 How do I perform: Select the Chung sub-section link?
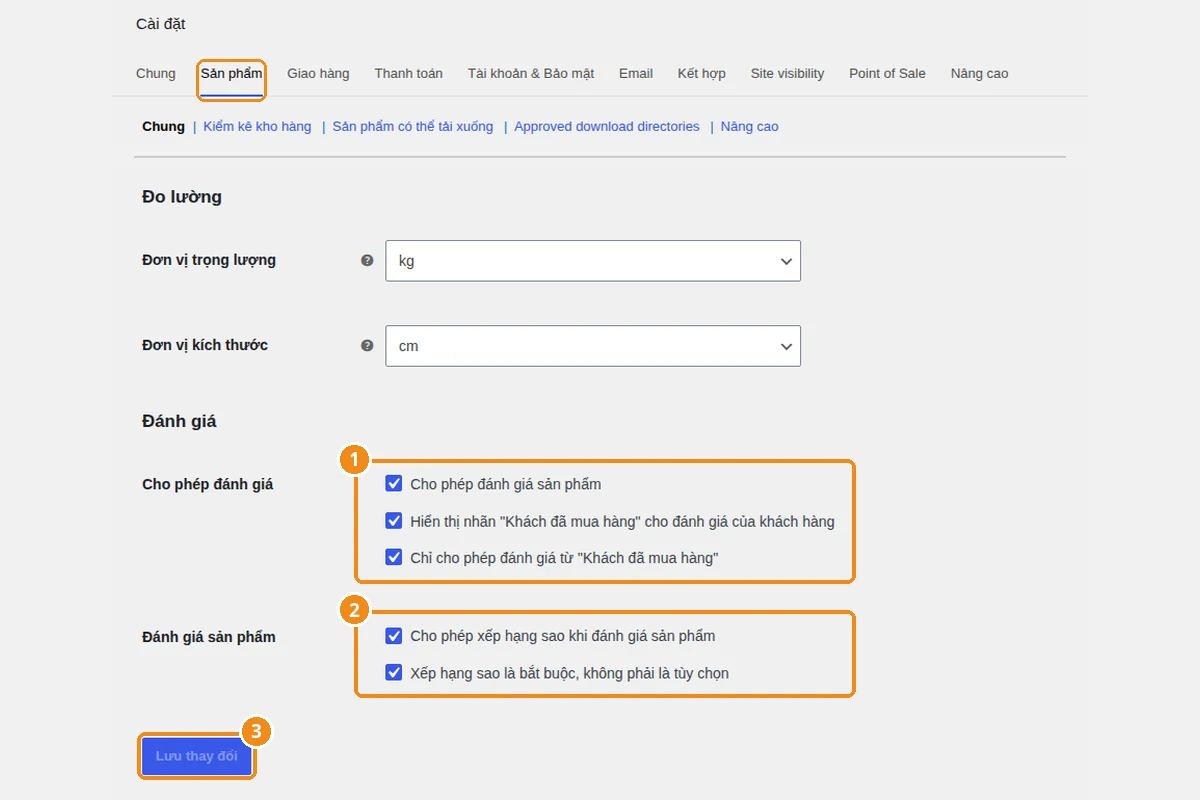point(164,126)
